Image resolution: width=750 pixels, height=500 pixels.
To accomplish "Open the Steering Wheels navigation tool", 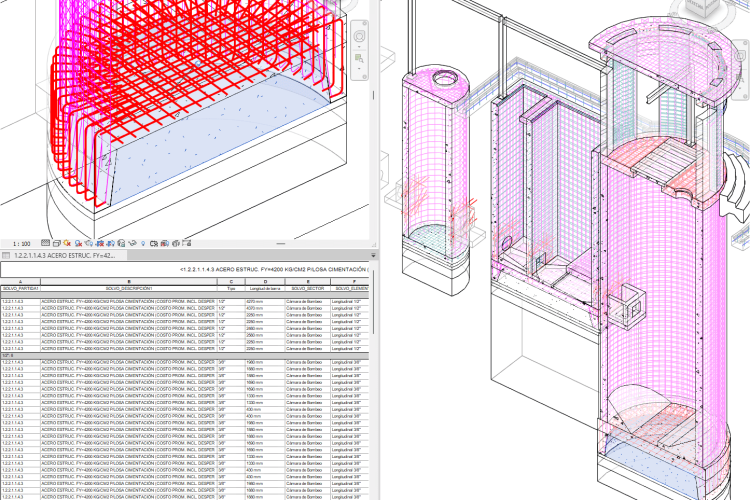I will pos(359,36).
